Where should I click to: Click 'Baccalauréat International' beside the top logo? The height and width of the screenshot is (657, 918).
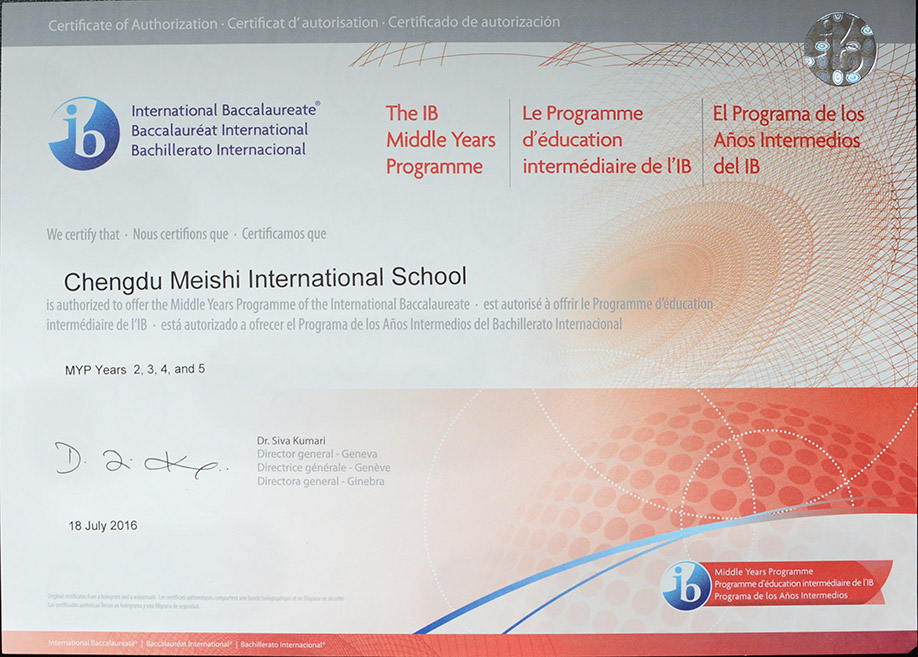tap(219, 130)
